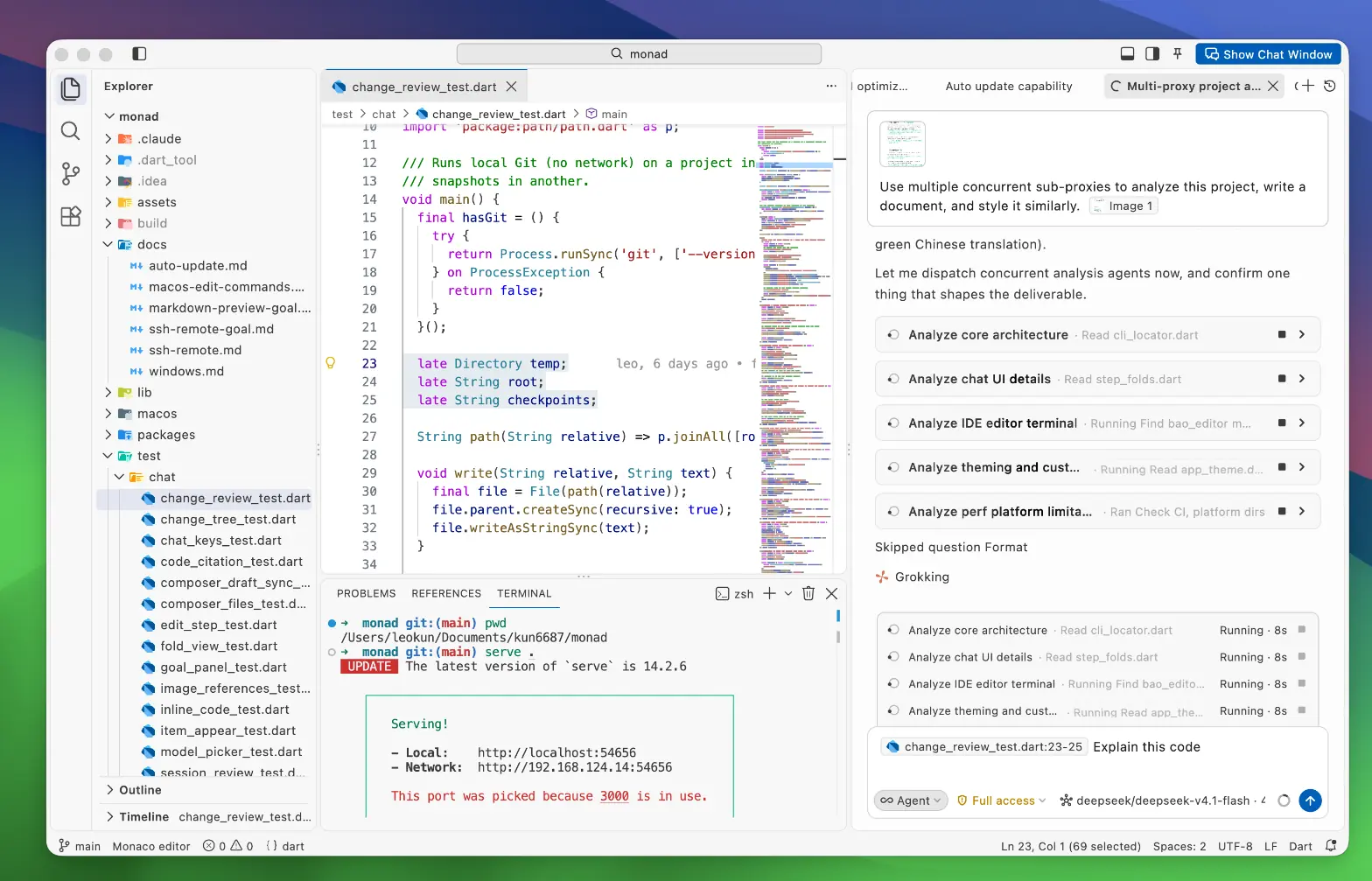This screenshot has height=881, width=1372.
Task: Collapse the docs folder in Explorer
Action: [x=108, y=245]
